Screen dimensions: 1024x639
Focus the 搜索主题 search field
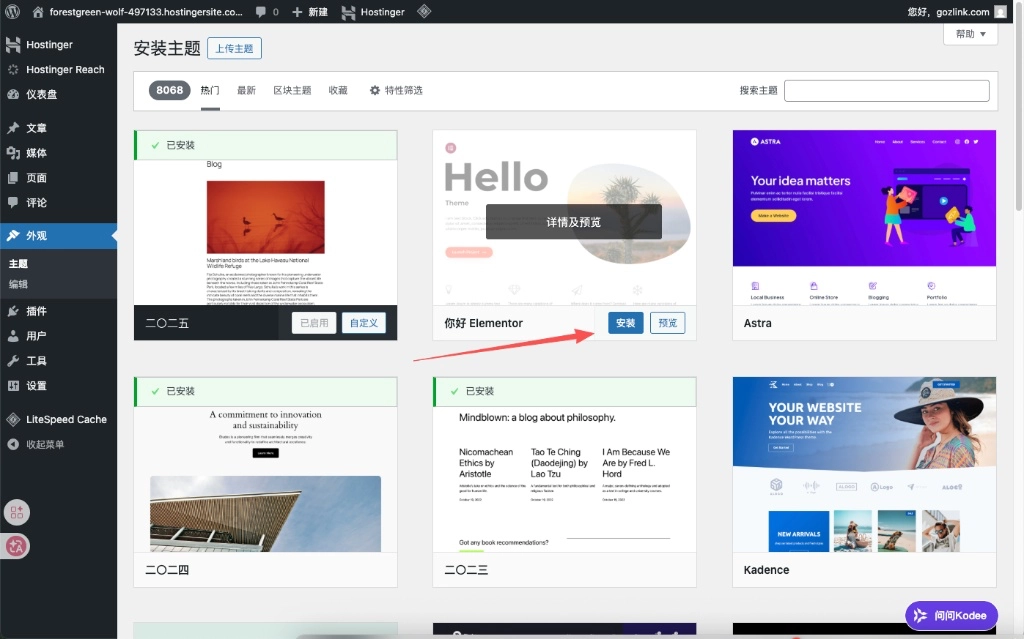886,91
